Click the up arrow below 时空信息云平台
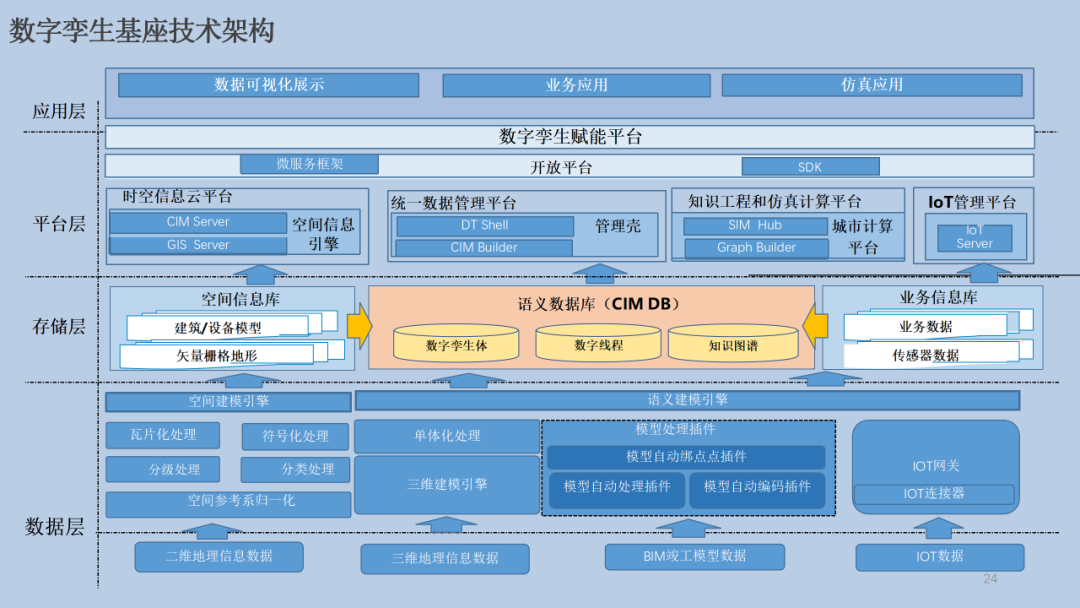Image resolution: width=1080 pixels, height=608 pixels. pyautogui.click(x=260, y=275)
